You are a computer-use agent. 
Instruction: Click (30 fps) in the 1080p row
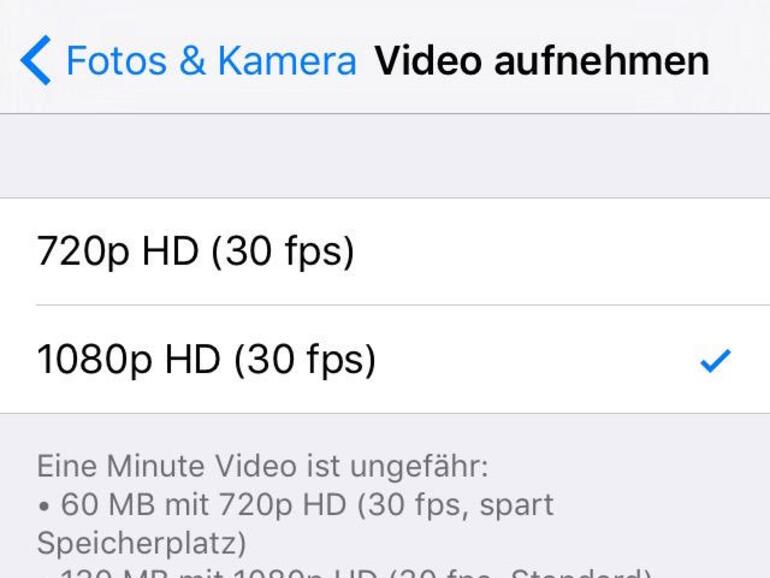coord(305,360)
